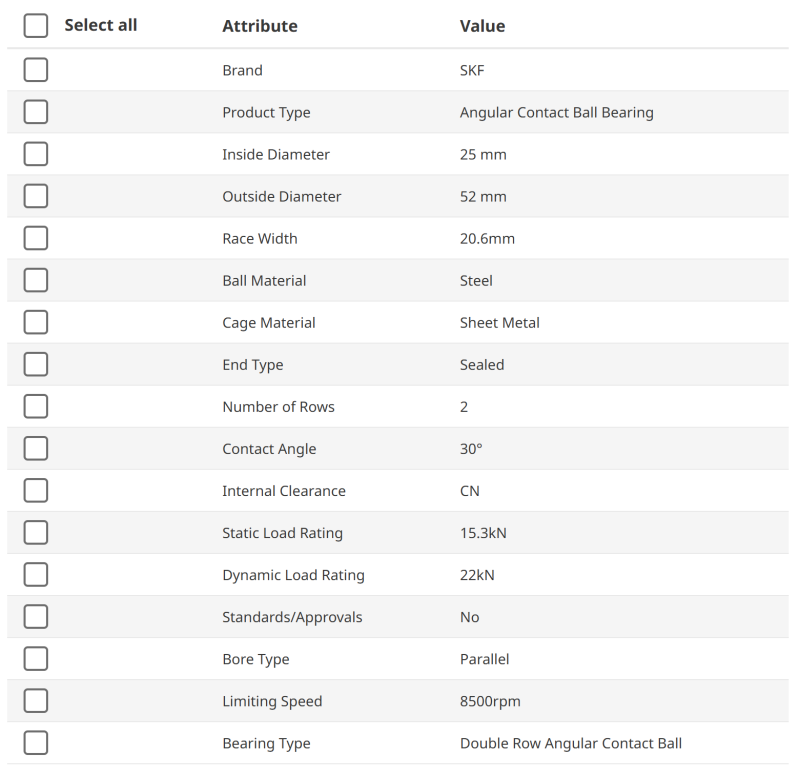Viewport: 800px width, 774px height.
Task: Check the Outside Diameter checkbox
Action: [36, 196]
